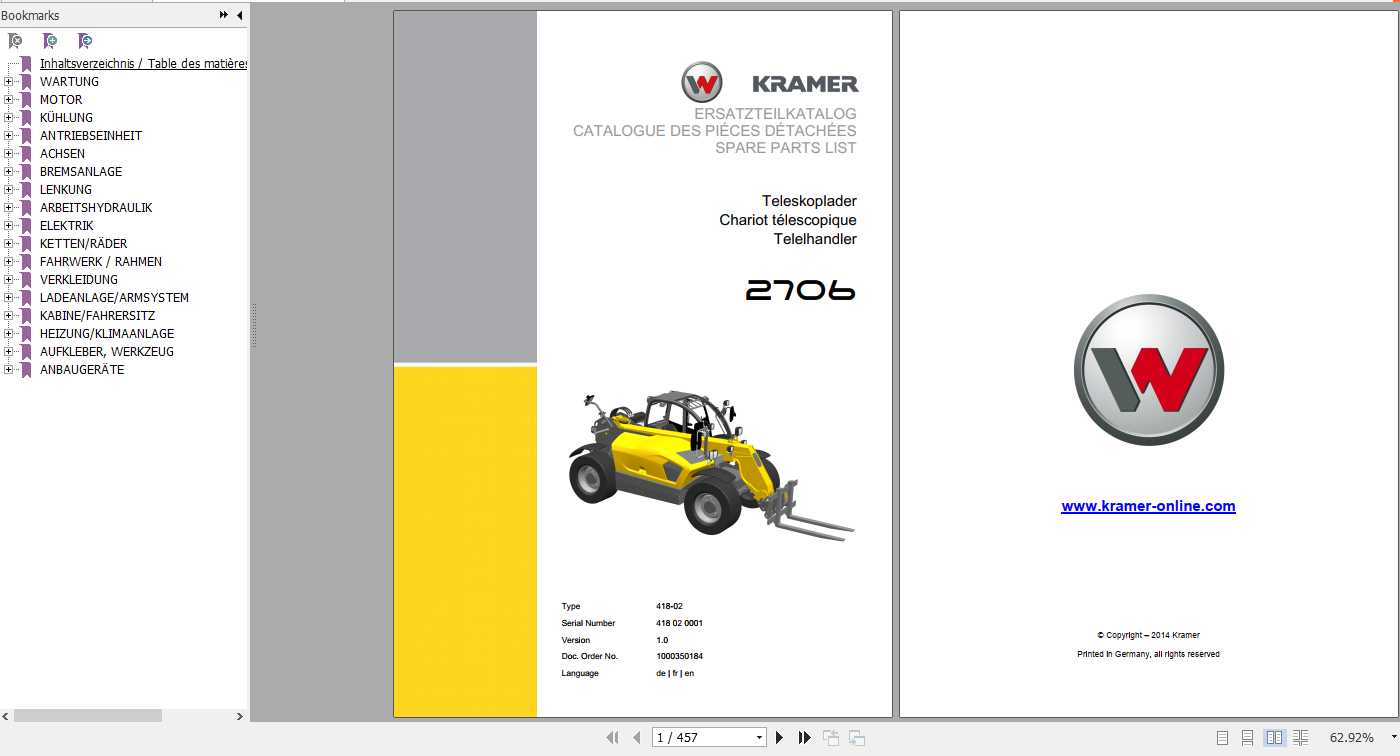Image resolution: width=1400 pixels, height=756 pixels.
Task: Click the Bookmarks panel title
Action: pos(30,15)
